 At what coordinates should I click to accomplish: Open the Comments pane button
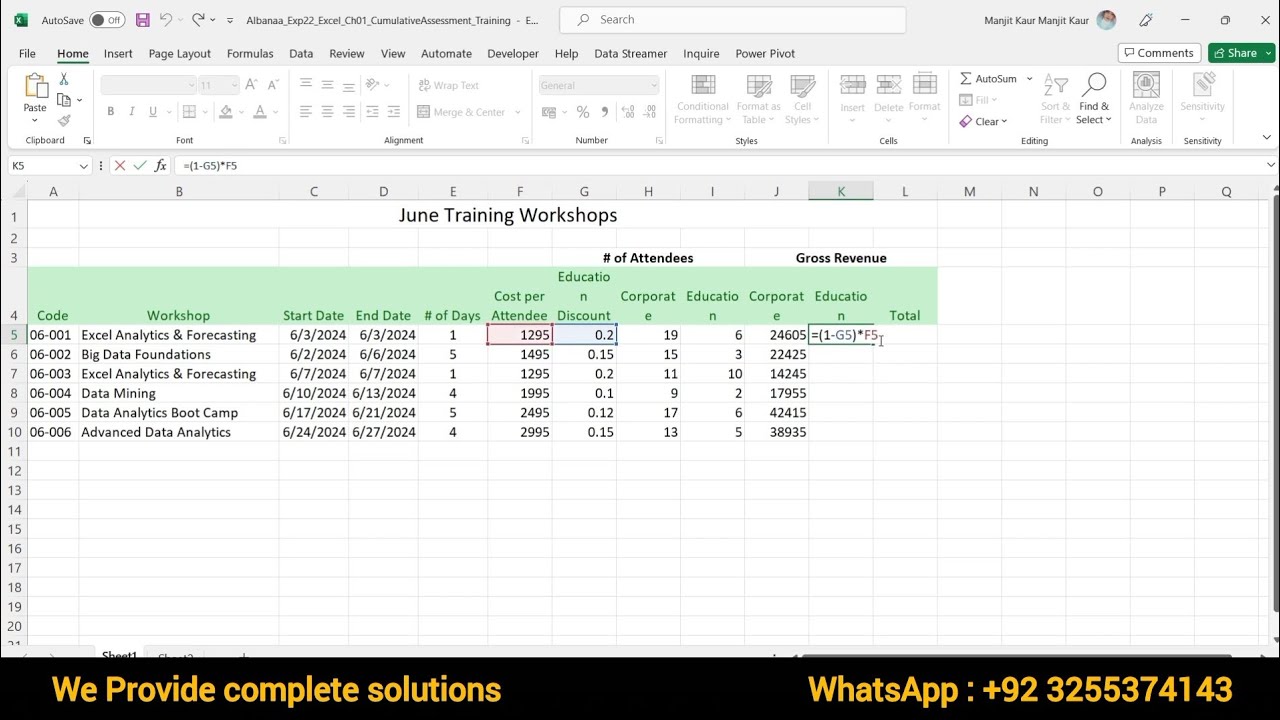pos(1159,53)
